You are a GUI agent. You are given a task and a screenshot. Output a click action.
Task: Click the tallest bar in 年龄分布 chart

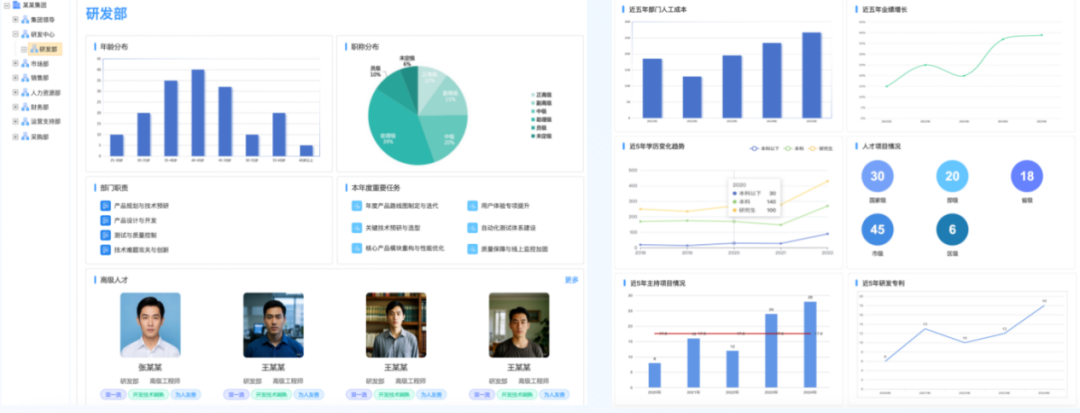pyautogui.click(x=198, y=113)
